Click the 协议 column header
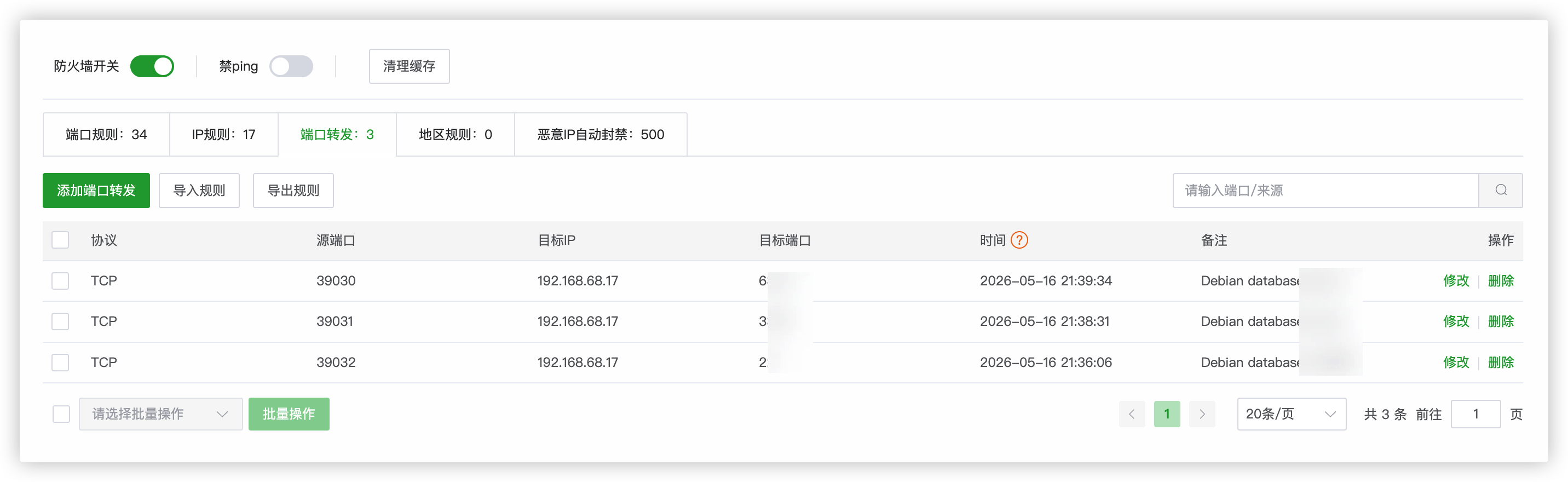Image resolution: width=1568 pixels, height=482 pixels. [104, 240]
